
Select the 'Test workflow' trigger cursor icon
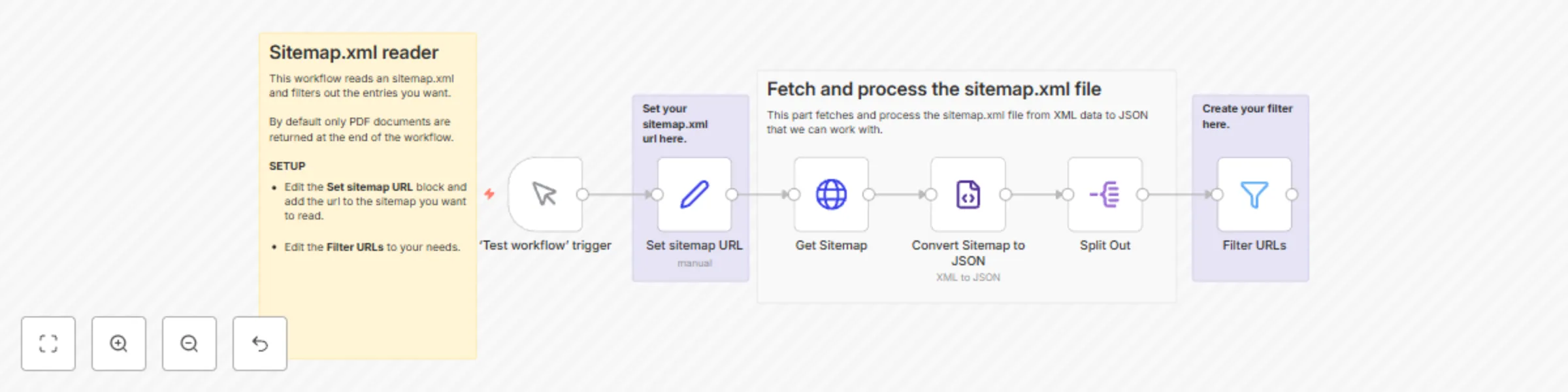pos(546,194)
